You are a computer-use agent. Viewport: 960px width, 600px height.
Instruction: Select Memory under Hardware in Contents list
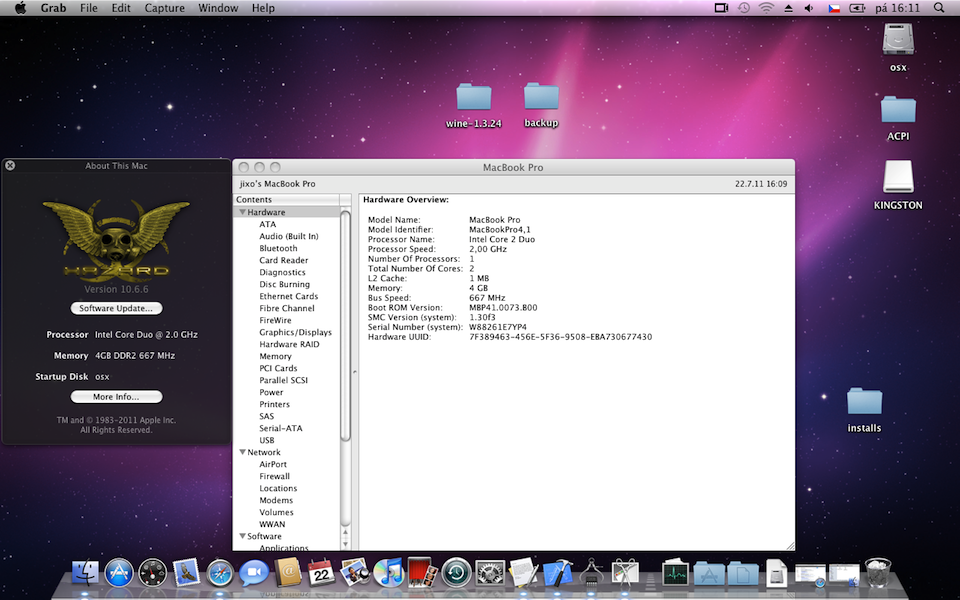click(275, 356)
